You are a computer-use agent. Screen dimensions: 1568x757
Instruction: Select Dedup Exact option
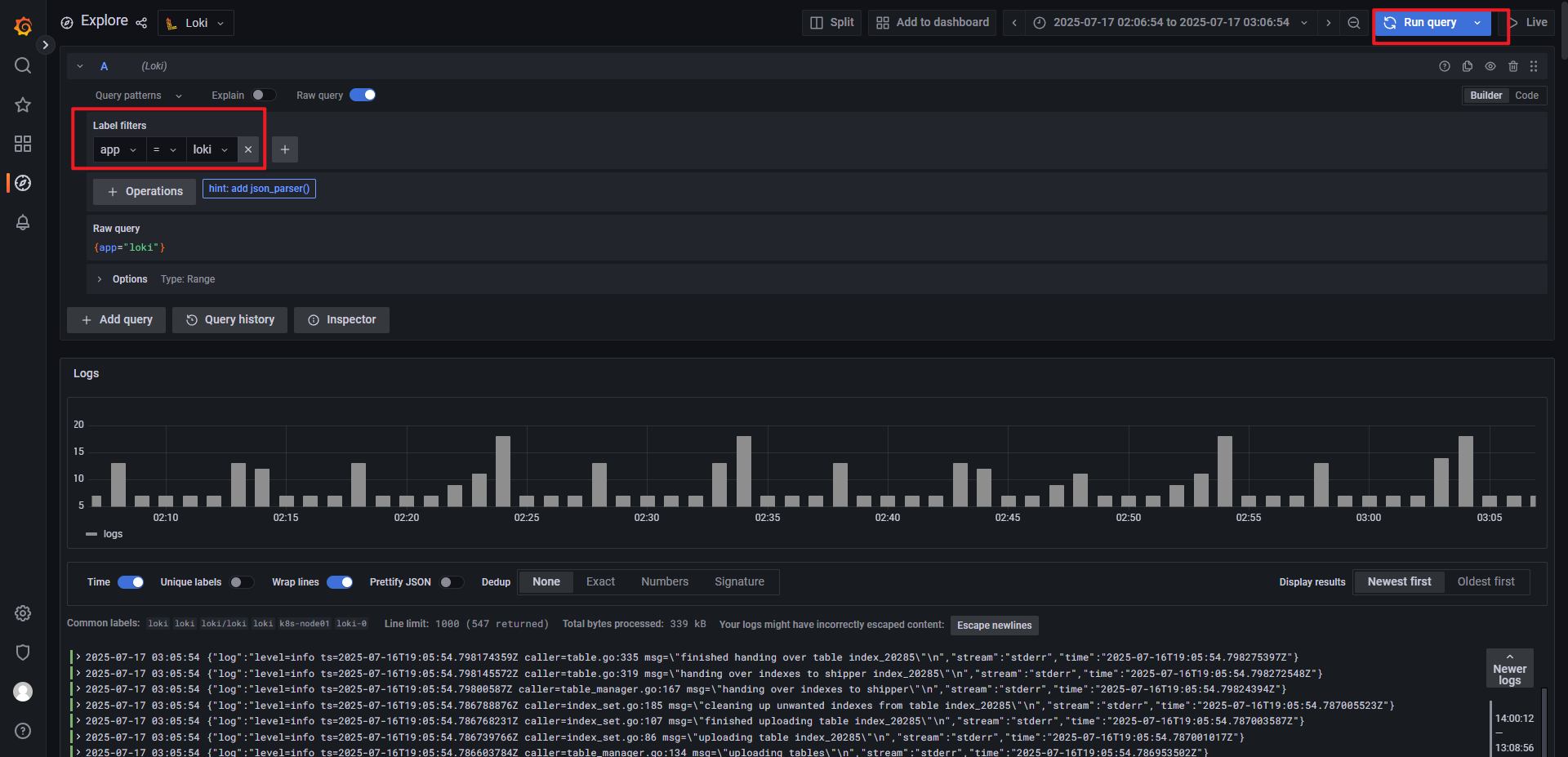coord(600,582)
